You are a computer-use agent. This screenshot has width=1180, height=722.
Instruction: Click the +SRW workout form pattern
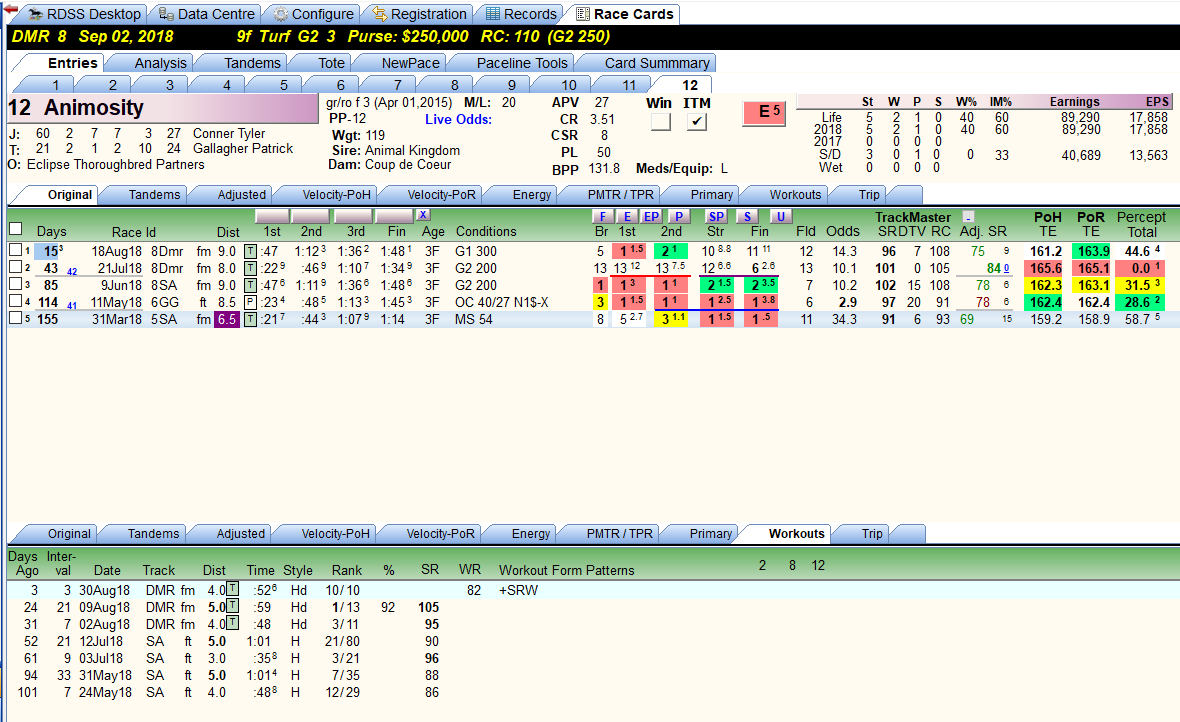[519, 590]
